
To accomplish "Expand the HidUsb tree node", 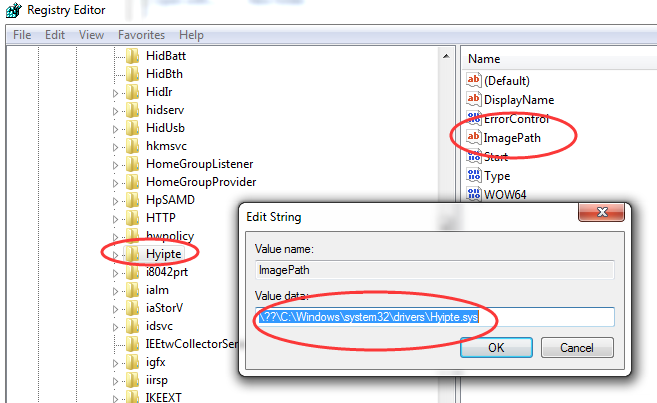I will (x=116, y=129).
